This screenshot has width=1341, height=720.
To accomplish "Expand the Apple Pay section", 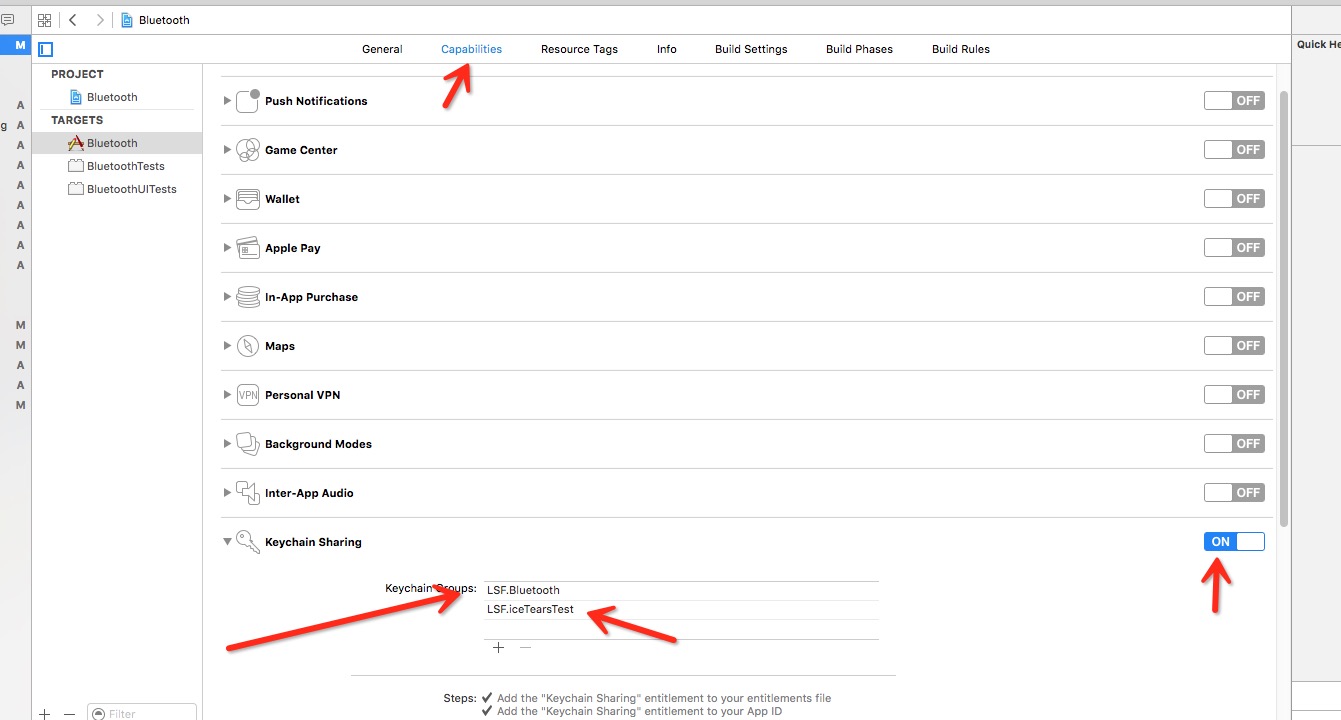I will tap(228, 248).
